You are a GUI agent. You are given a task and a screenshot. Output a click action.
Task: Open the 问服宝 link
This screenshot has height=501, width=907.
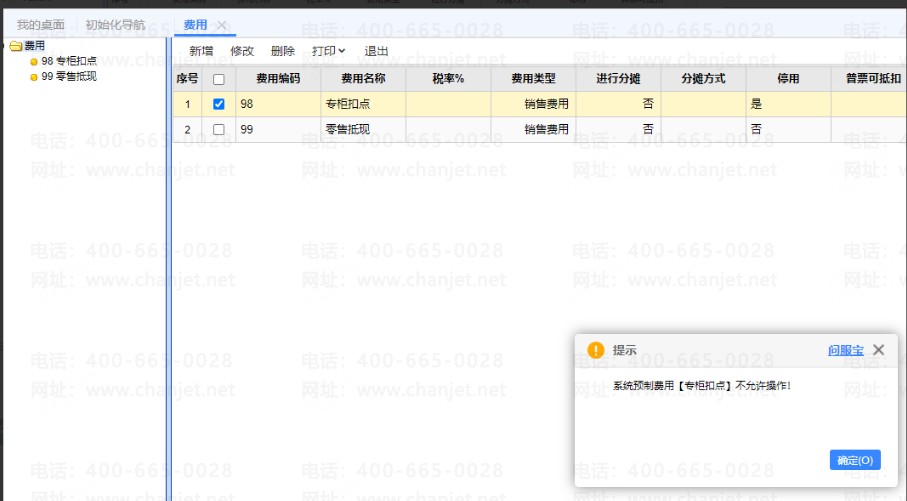(845, 350)
